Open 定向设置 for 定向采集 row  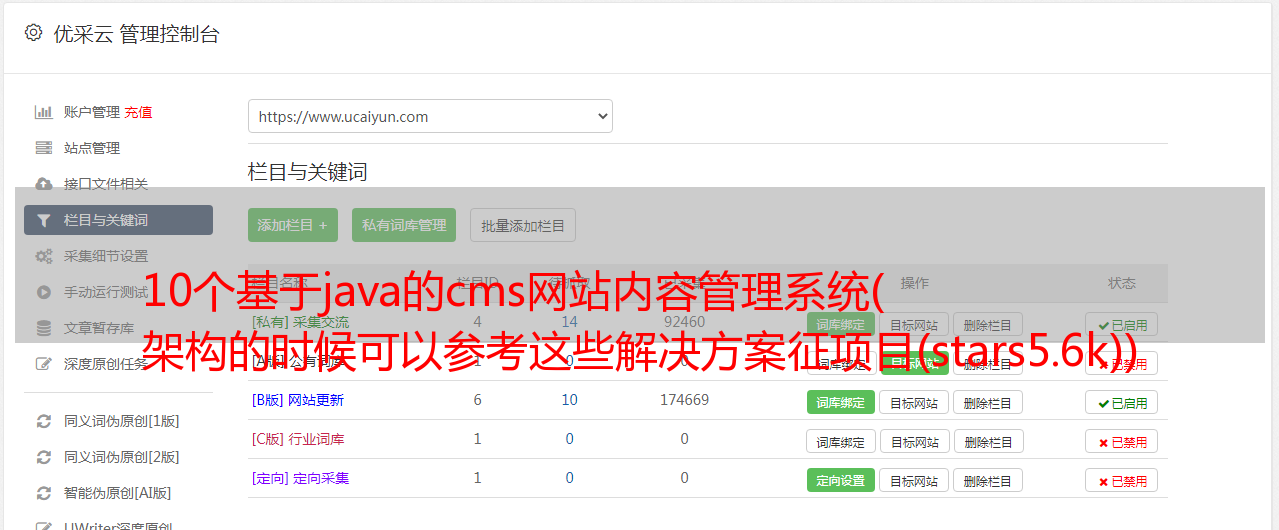[841, 480]
